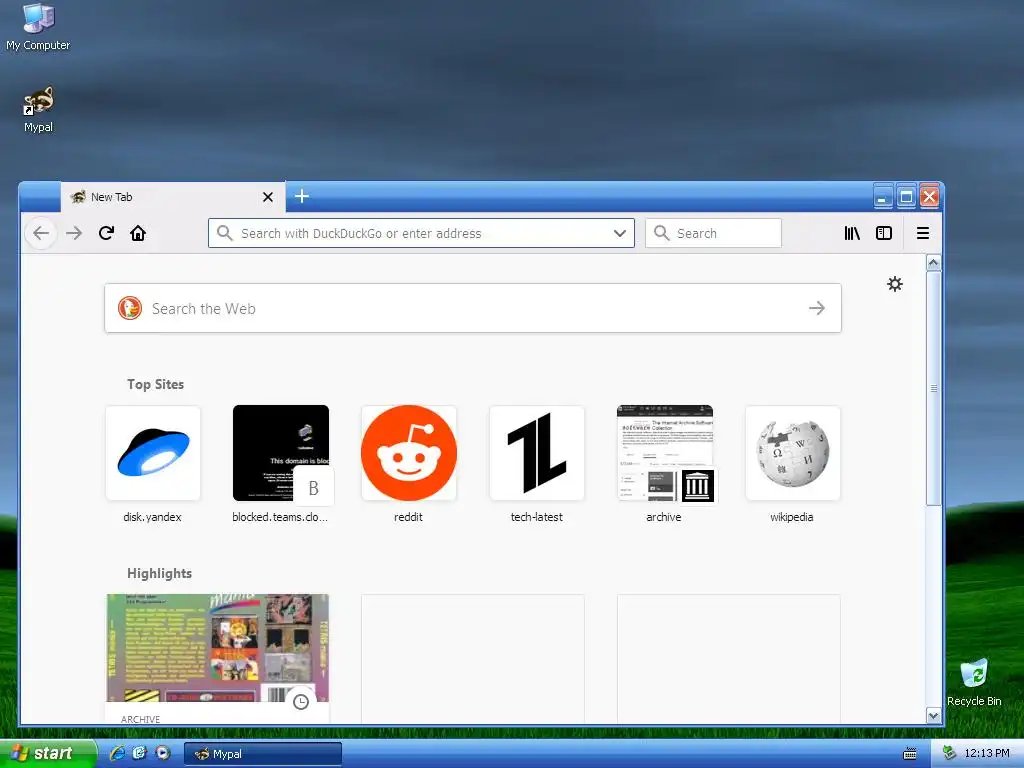Image resolution: width=1024 pixels, height=768 pixels.
Task: Expand the address bar history dropdown
Action: pyautogui.click(x=620, y=233)
